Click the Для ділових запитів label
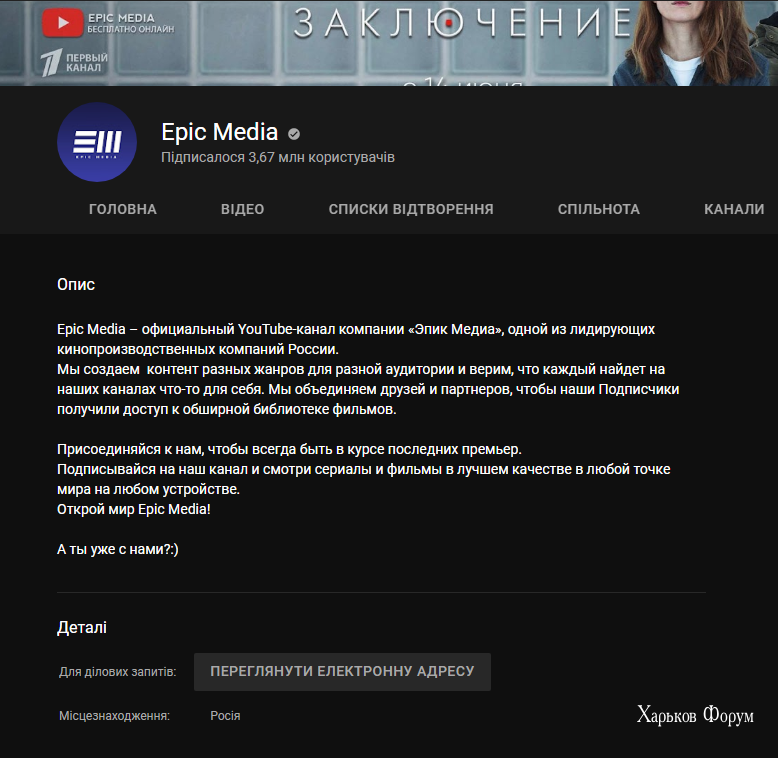Screen dimensions: 778x758 [118, 672]
